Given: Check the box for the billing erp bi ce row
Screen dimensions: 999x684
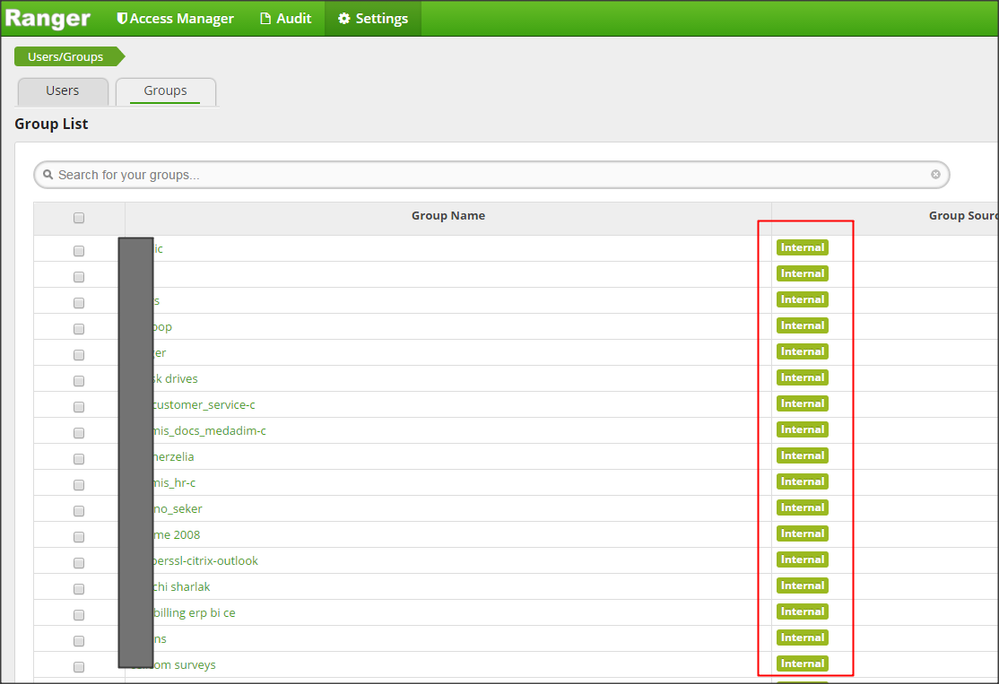Looking at the screenshot, I should (x=78, y=615).
